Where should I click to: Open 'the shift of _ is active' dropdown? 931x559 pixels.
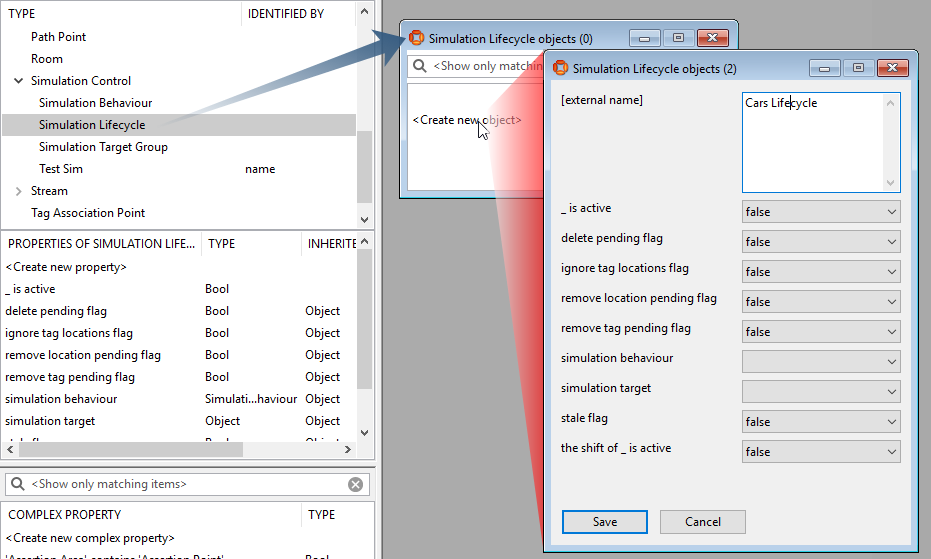click(821, 451)
